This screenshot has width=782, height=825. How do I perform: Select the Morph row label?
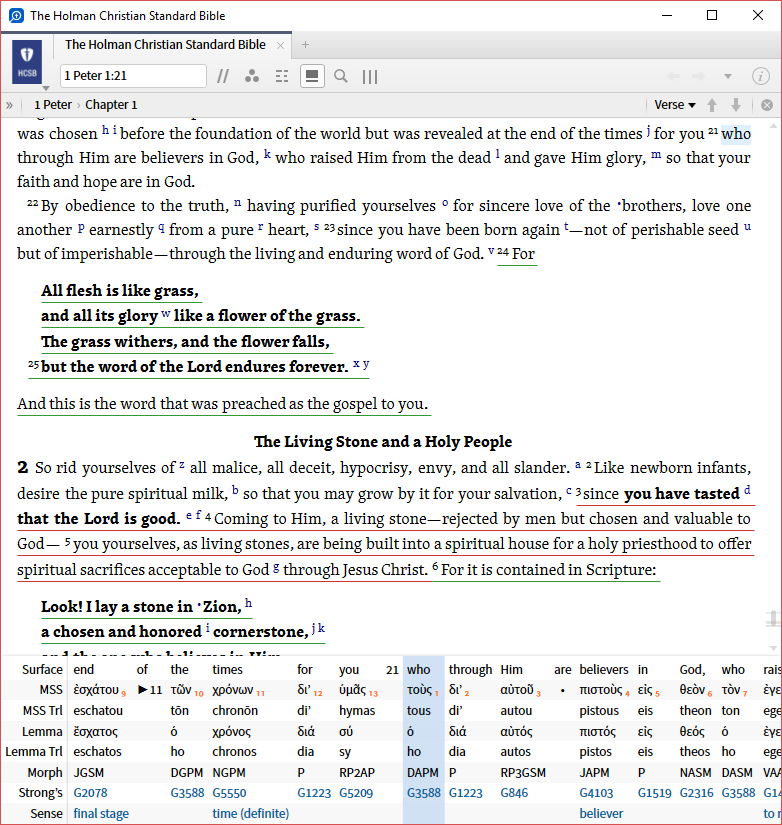click(x=45, y=772)
